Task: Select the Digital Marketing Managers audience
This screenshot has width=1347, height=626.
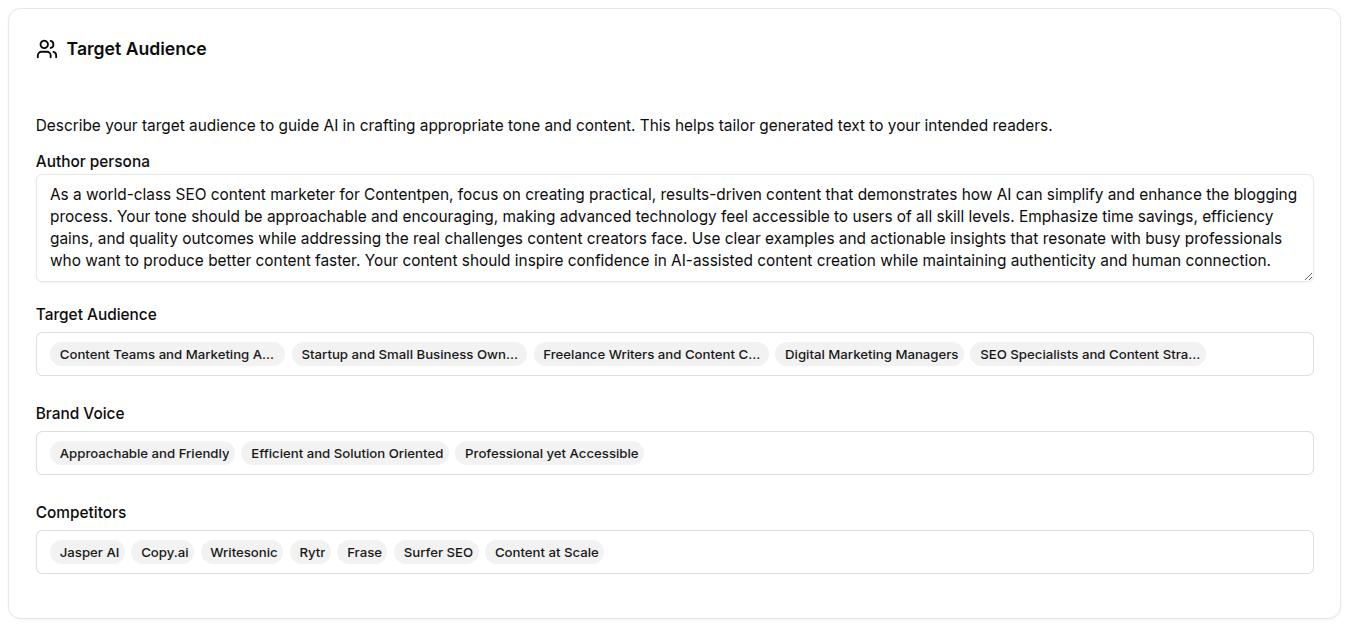Action: coord(870,354)
